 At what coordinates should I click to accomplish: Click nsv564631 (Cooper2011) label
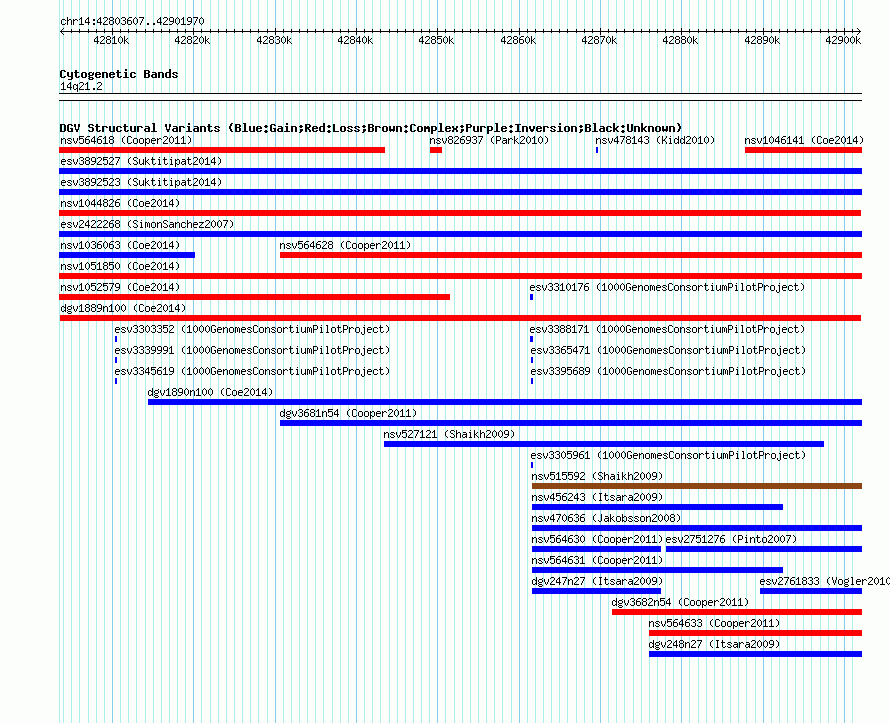[597, 560]
